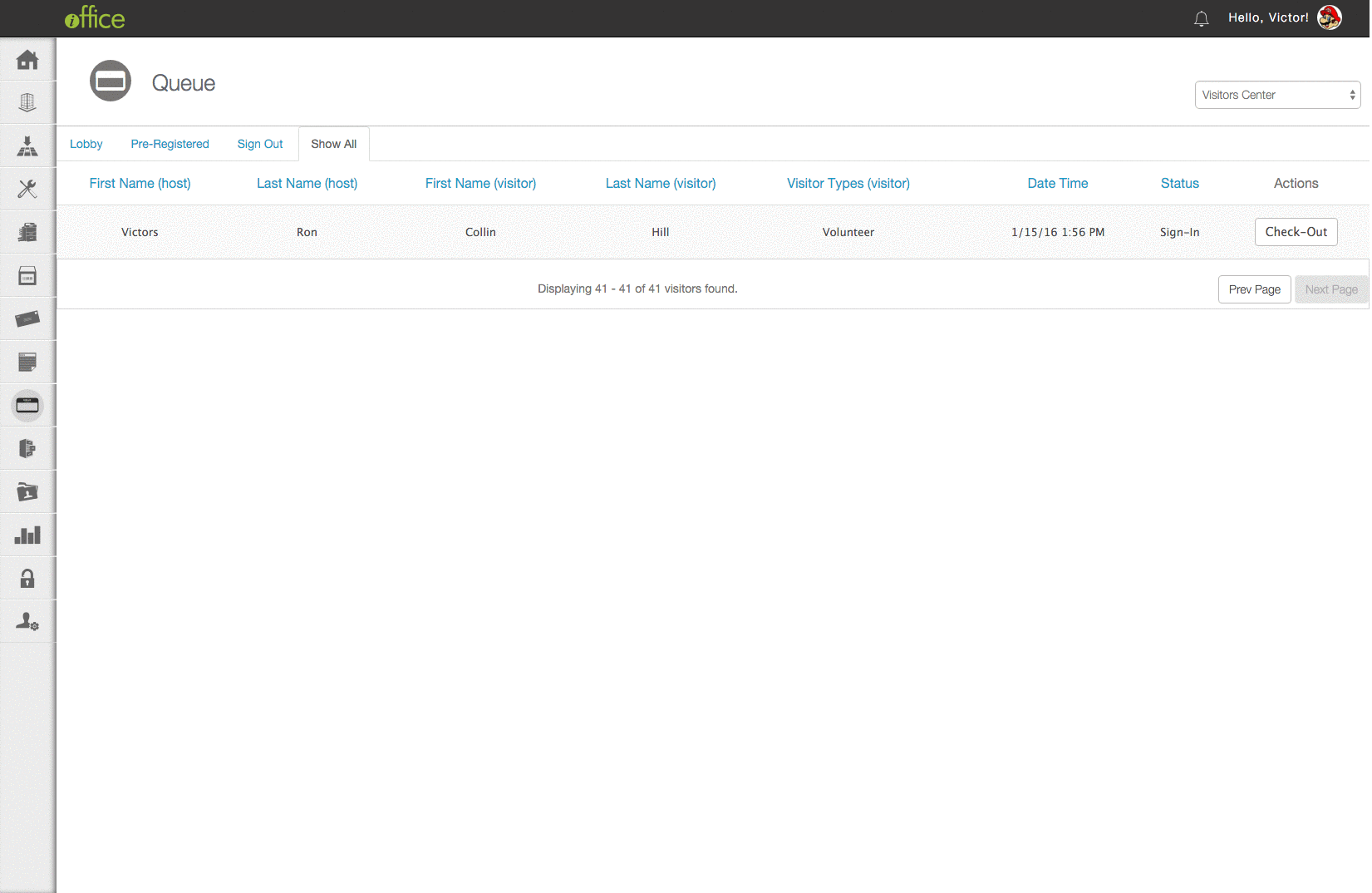Select the Show All tab
The height and width of the screenshot is (893, 1372).
(333, 144)
